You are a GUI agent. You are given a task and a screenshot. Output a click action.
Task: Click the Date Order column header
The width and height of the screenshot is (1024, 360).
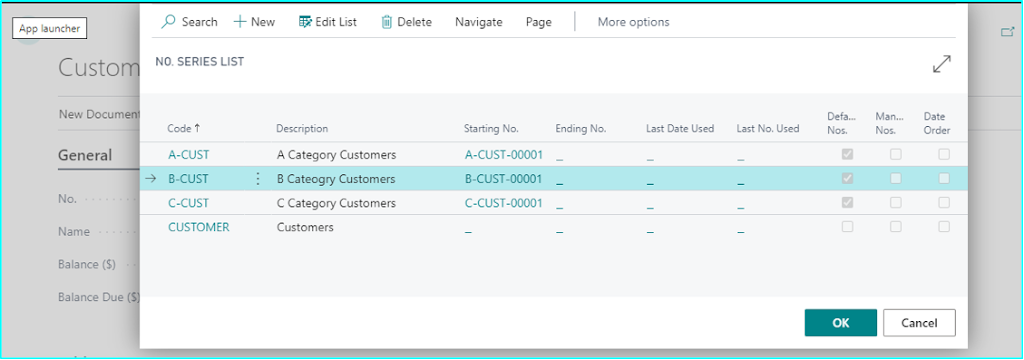coord(936,123)
